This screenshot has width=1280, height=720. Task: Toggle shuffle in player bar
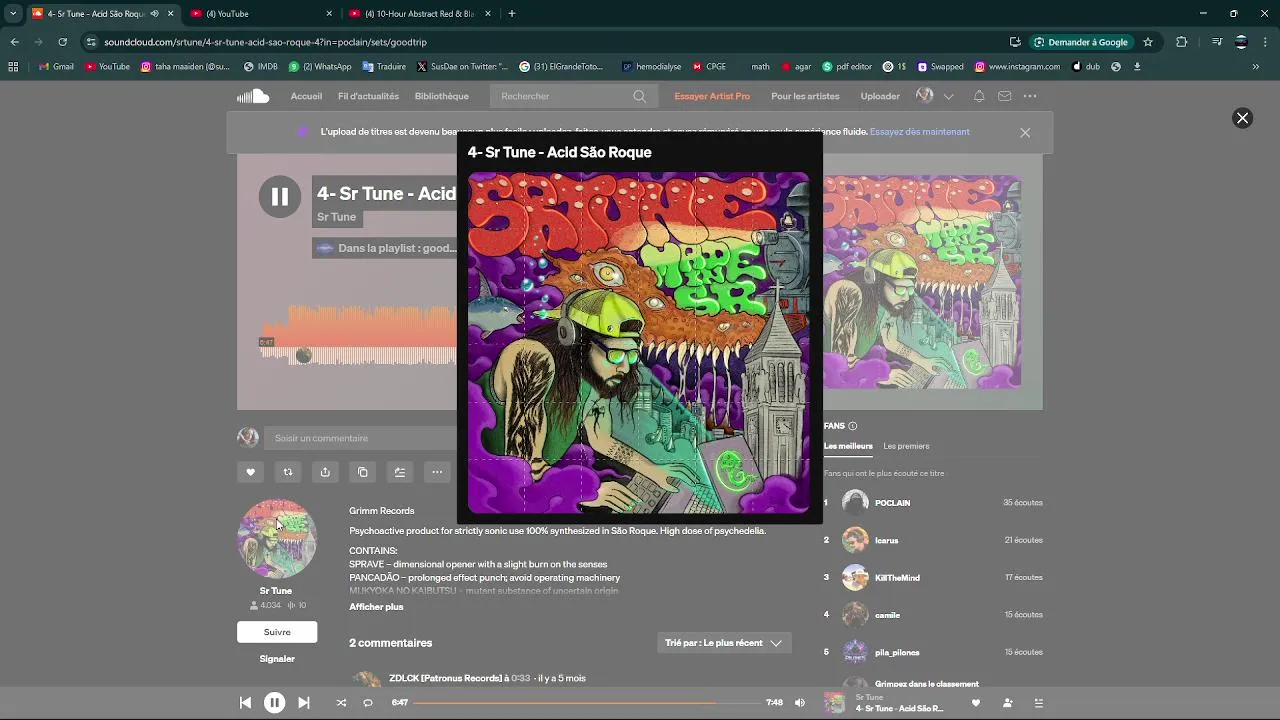pos(341,703)
